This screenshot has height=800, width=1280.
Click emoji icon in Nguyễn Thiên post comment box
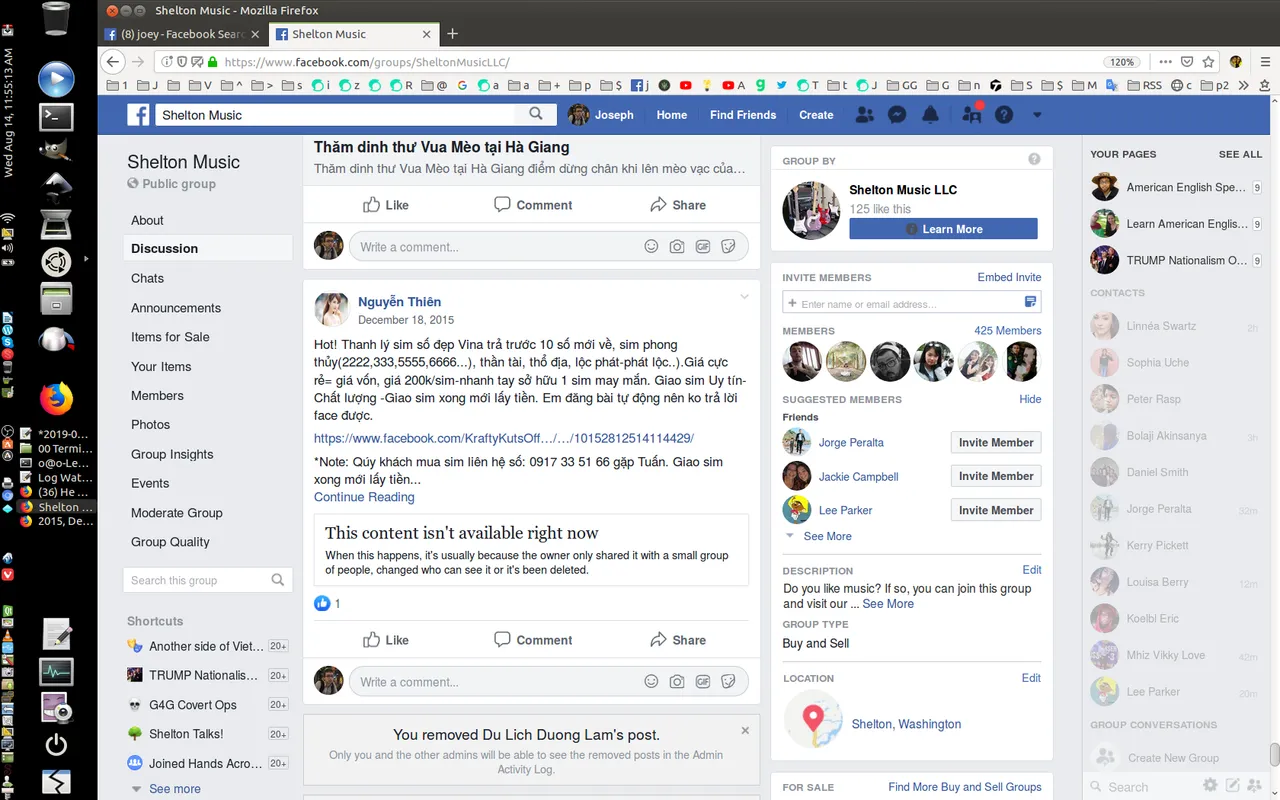click(651, 682)
